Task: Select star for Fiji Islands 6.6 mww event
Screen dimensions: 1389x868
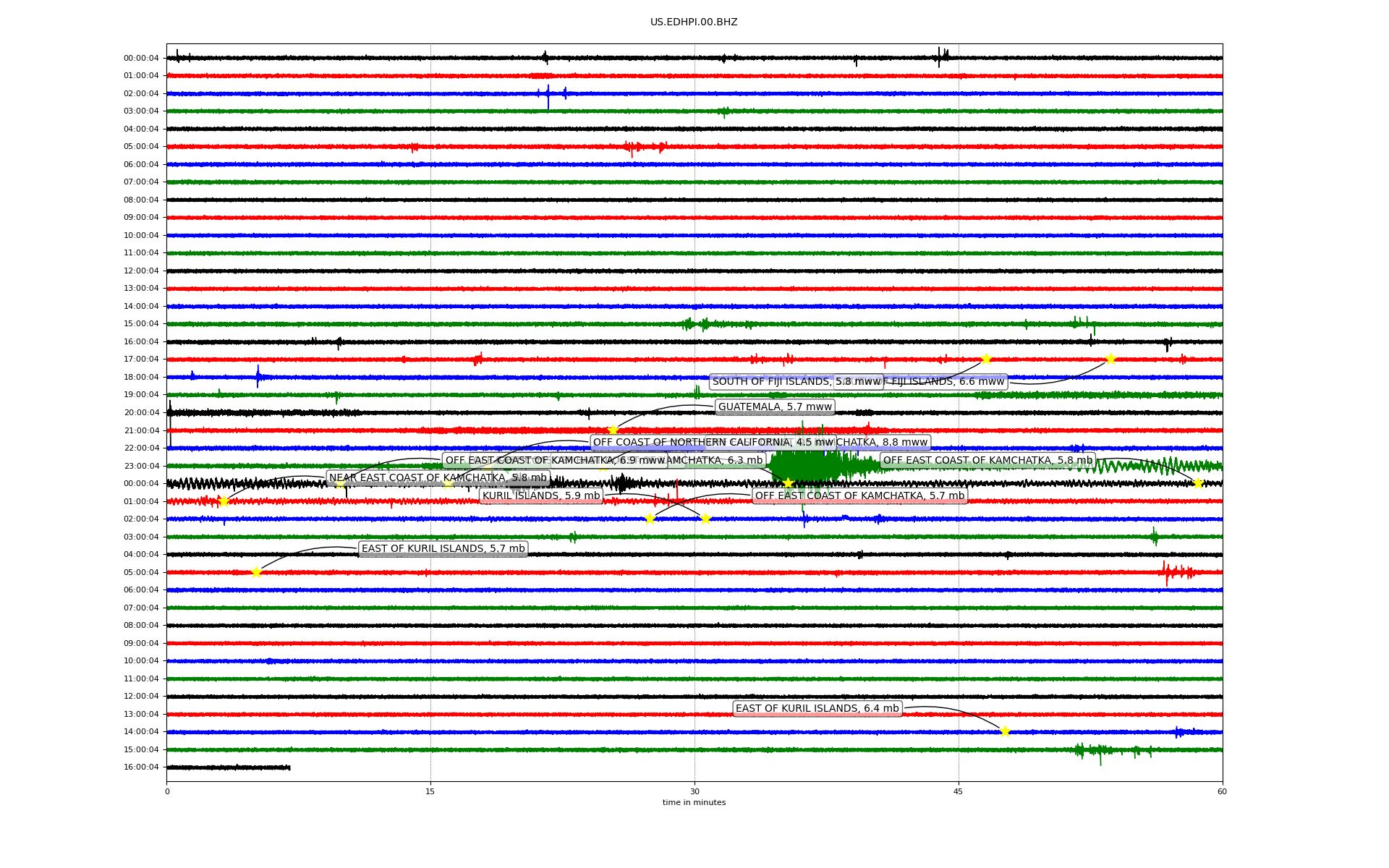Action: click(x=1110, y=359)
